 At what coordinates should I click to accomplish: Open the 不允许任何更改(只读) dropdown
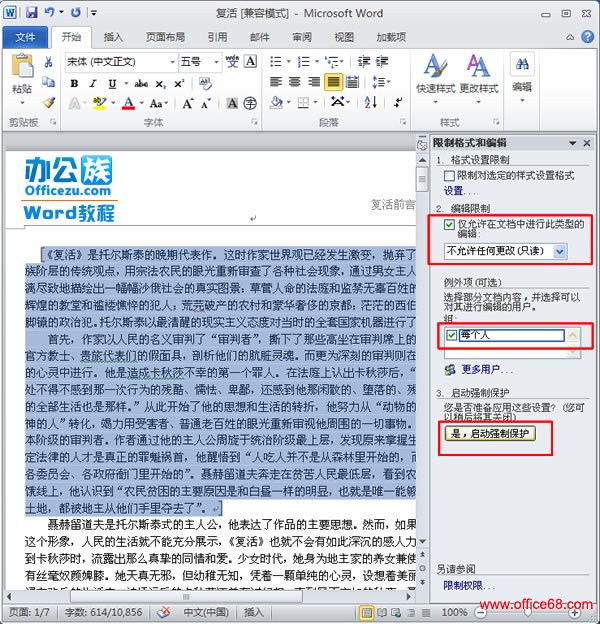point(559,249)
